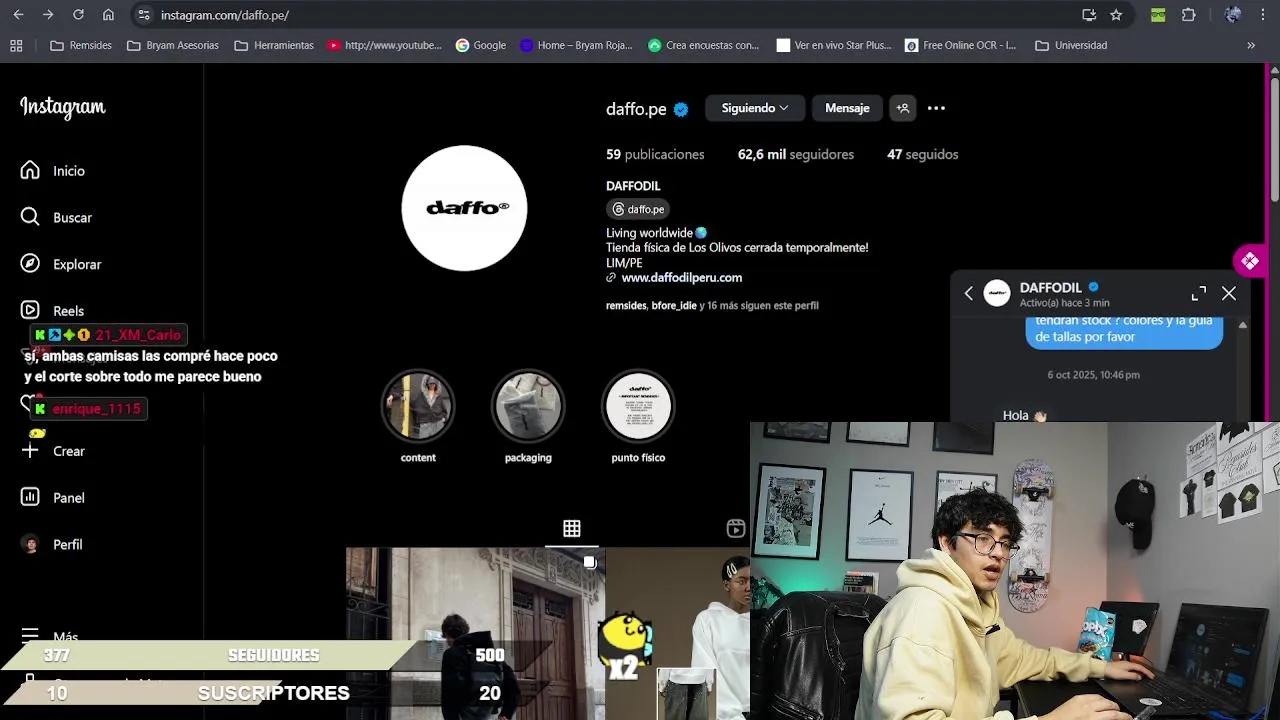Open the Remsides bookmark folder
This screenshot has width=1280, height=720.
coord(81,45)
